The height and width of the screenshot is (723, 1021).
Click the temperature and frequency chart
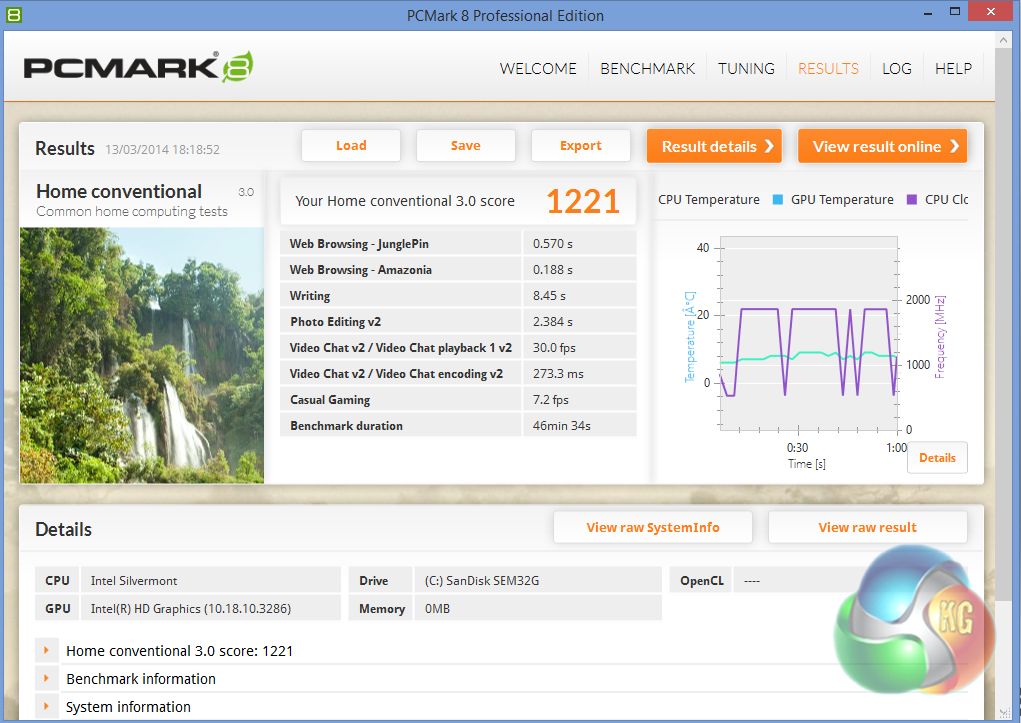[808, 333]
